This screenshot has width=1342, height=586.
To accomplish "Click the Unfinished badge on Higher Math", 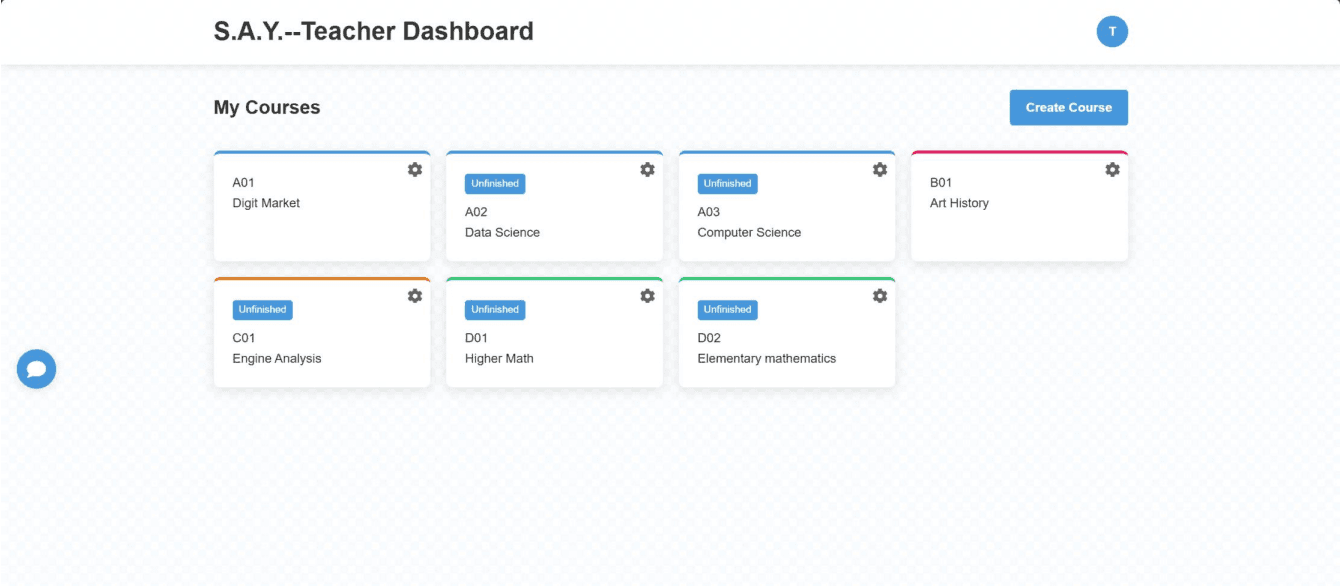I will [x=495, y=310].
